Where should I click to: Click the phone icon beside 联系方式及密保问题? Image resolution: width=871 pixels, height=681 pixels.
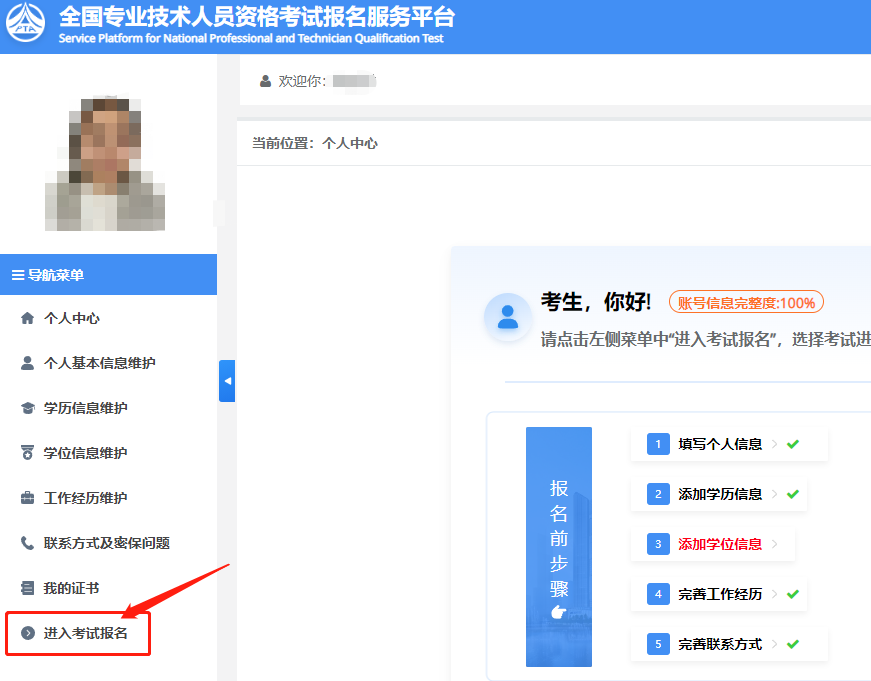coord(27,544)
